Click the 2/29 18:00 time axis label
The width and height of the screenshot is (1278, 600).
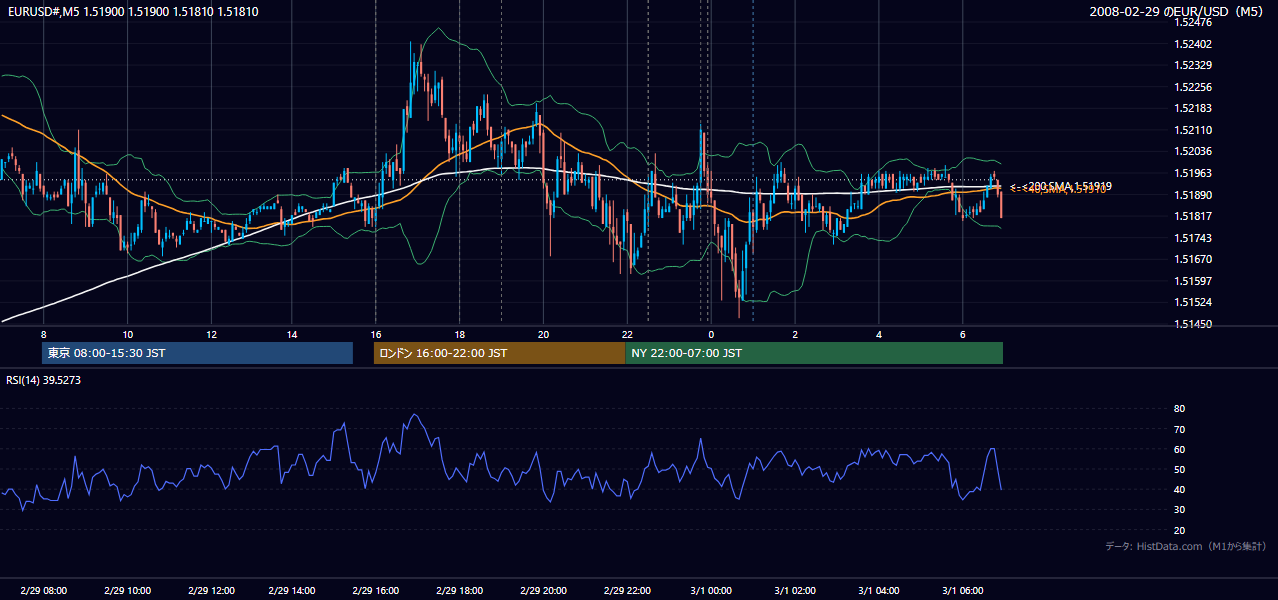pyautogui.click(x=460, y=590)
